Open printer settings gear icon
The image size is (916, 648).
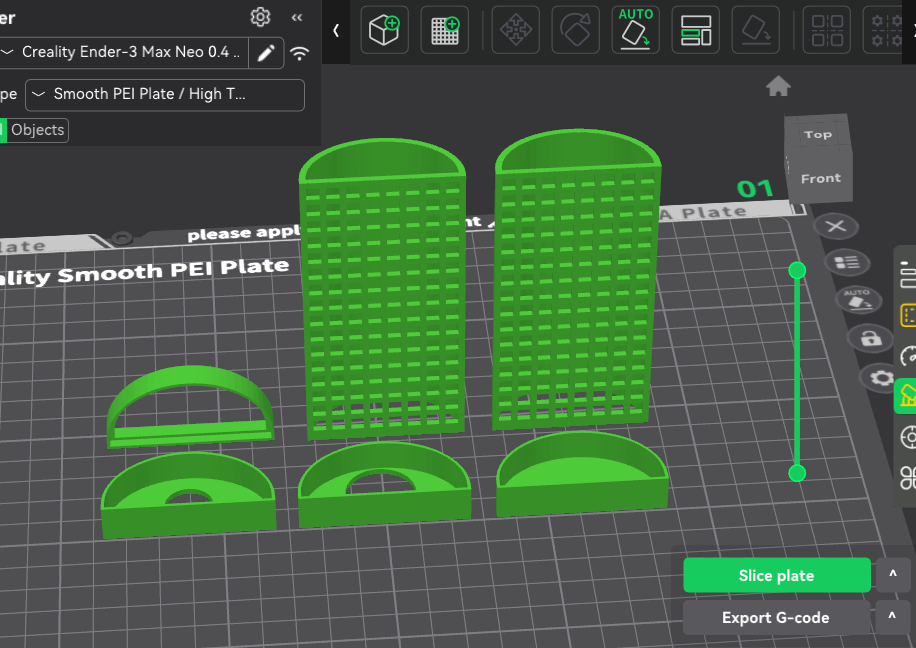click(260, 17)
